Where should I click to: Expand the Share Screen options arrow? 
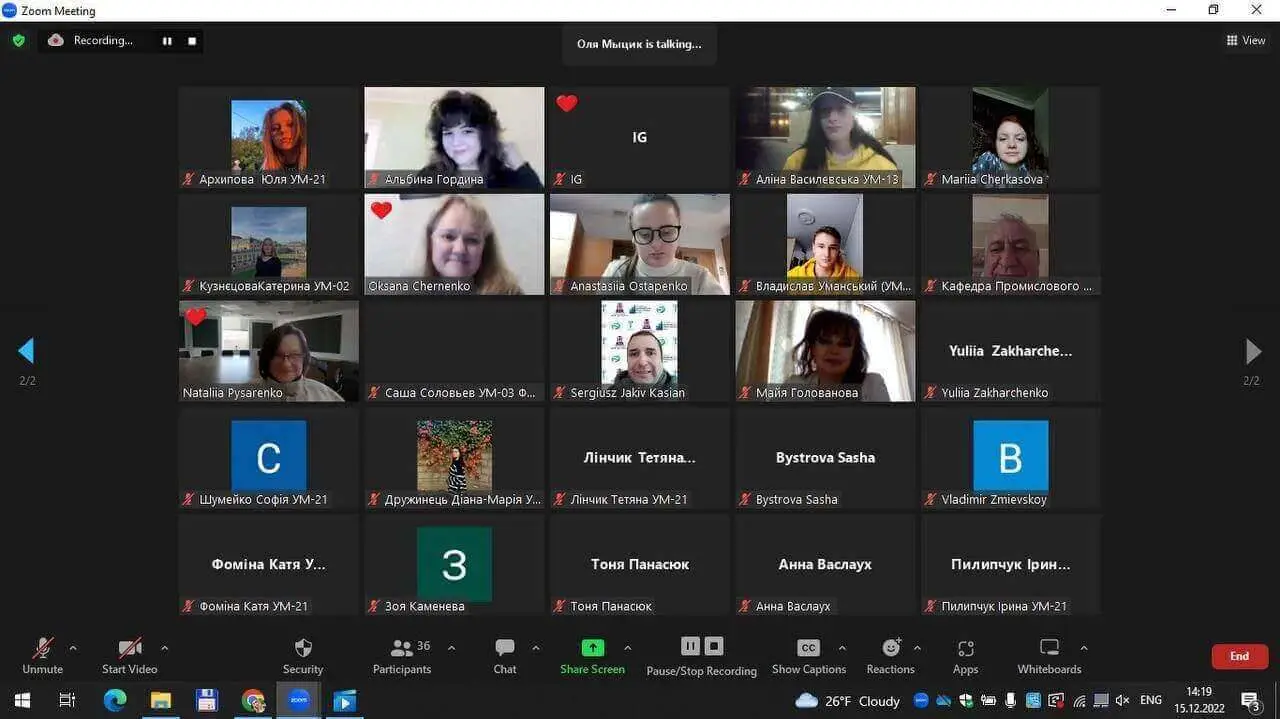(x=628, y=648)
